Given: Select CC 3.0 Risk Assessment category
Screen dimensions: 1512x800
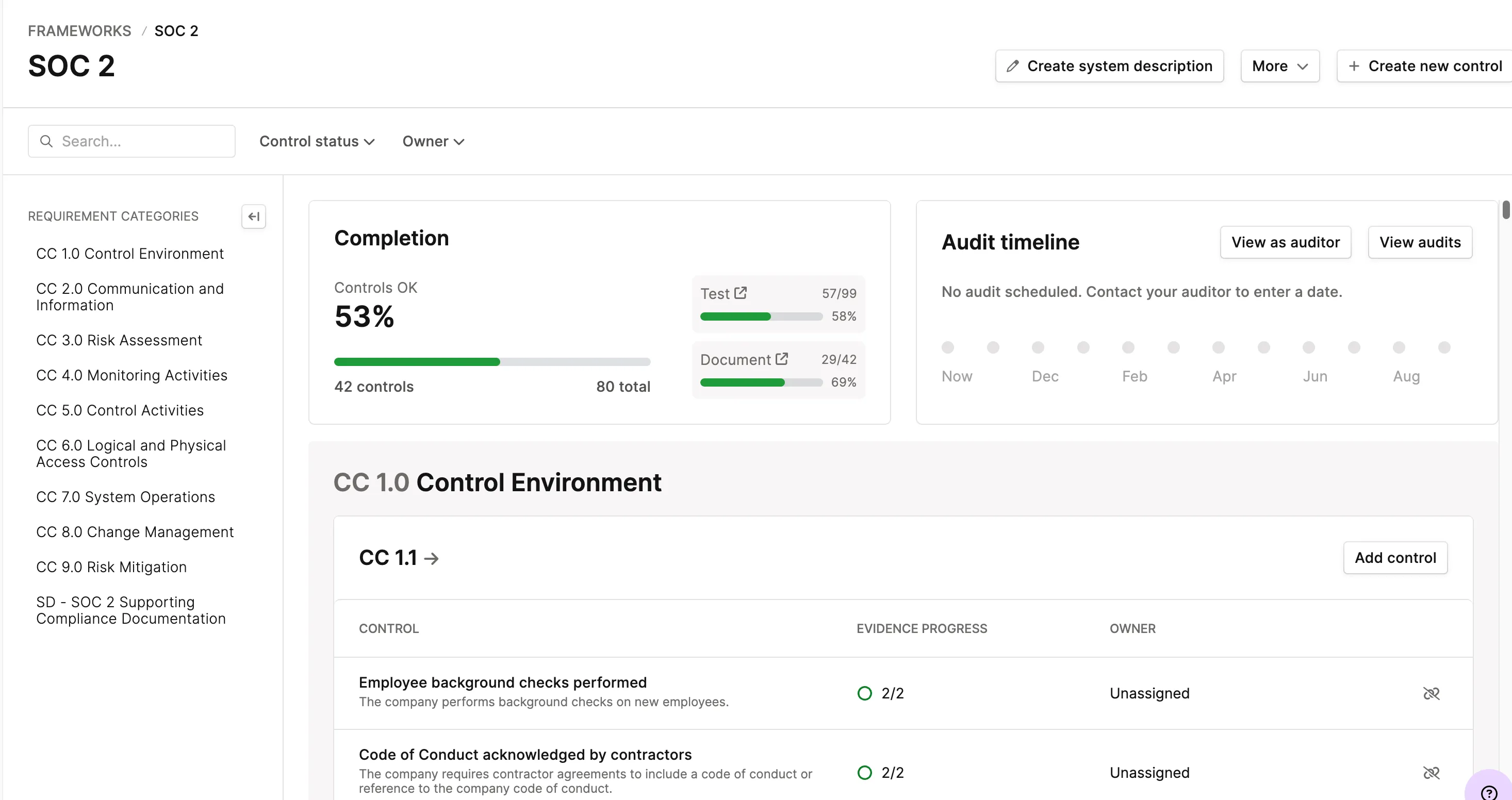Looking at the screenshot, I should tap(119, 340).
